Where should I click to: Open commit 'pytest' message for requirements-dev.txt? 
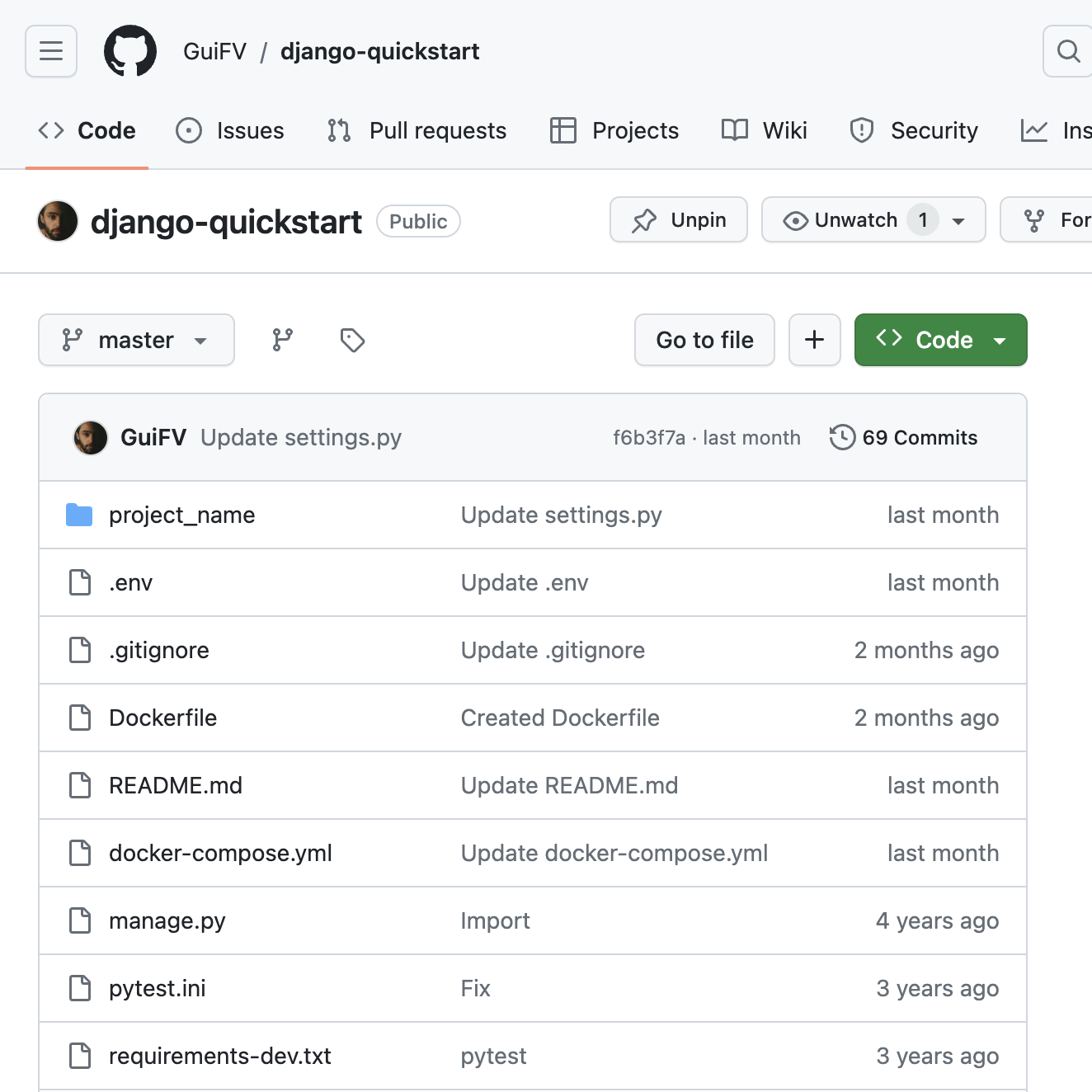[x=493, y=1057]
